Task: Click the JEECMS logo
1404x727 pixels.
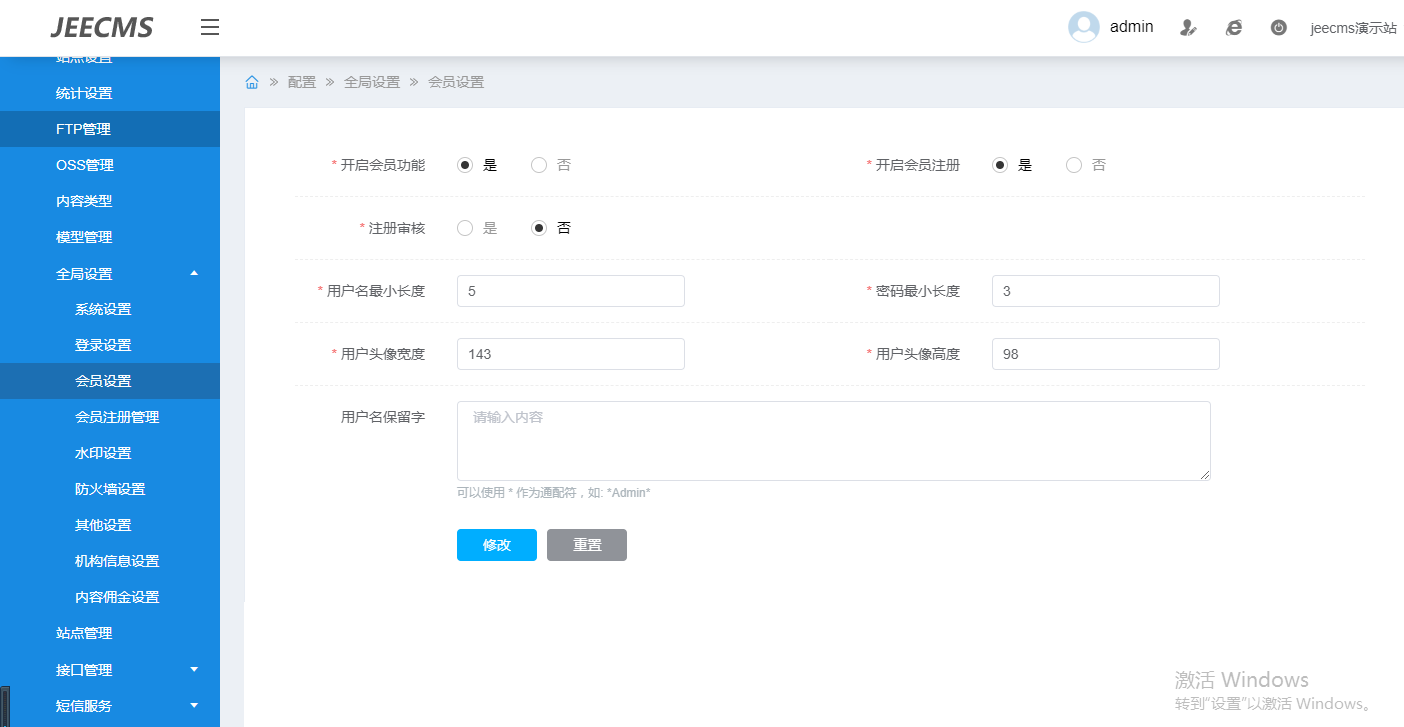Action: click(x=102, y=27)
